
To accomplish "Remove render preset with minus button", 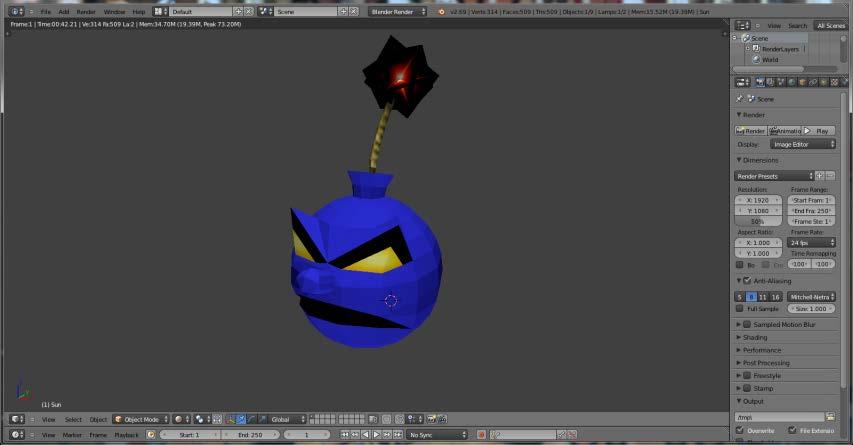I will coord(830,176).
